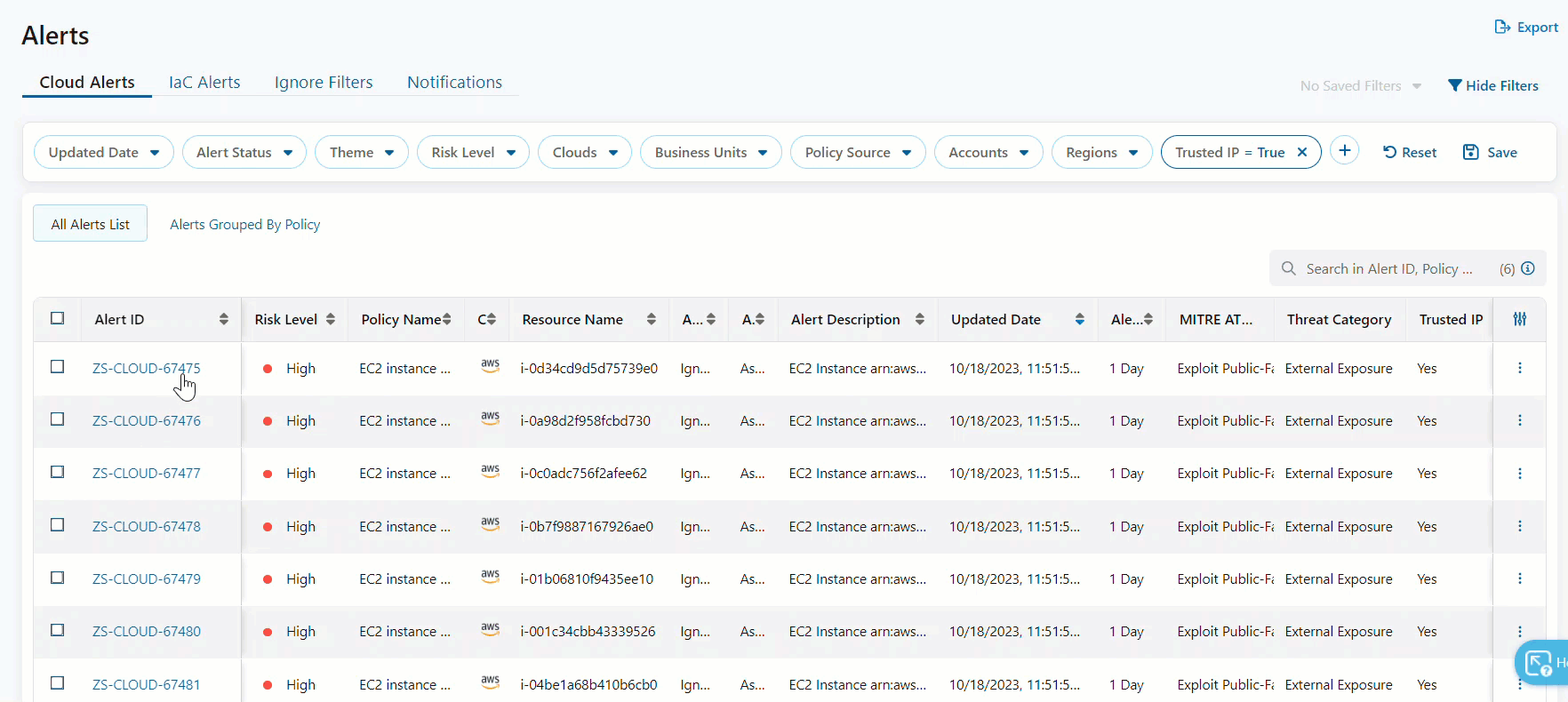
Task: Check the box for ZS-CLOUD-67477
Action: [x=58, y=472]
